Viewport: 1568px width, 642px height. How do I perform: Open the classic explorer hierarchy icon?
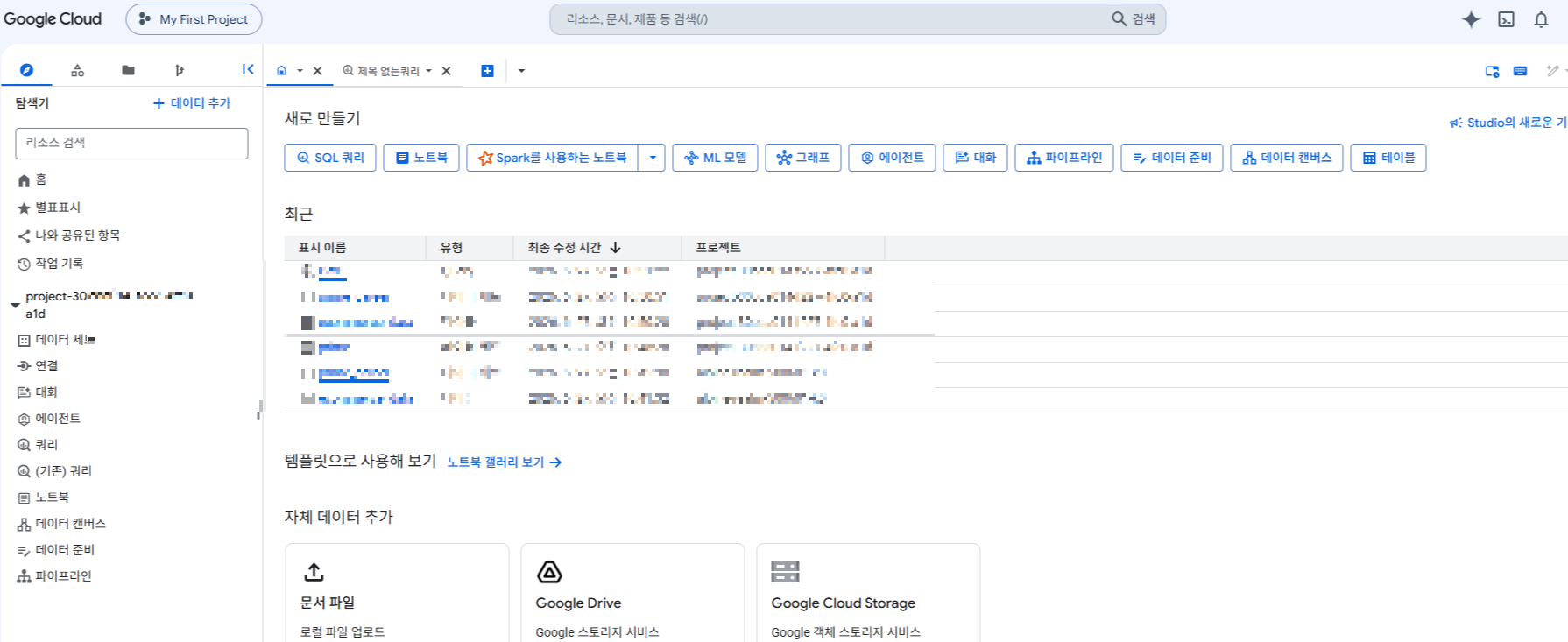point(77,70)
